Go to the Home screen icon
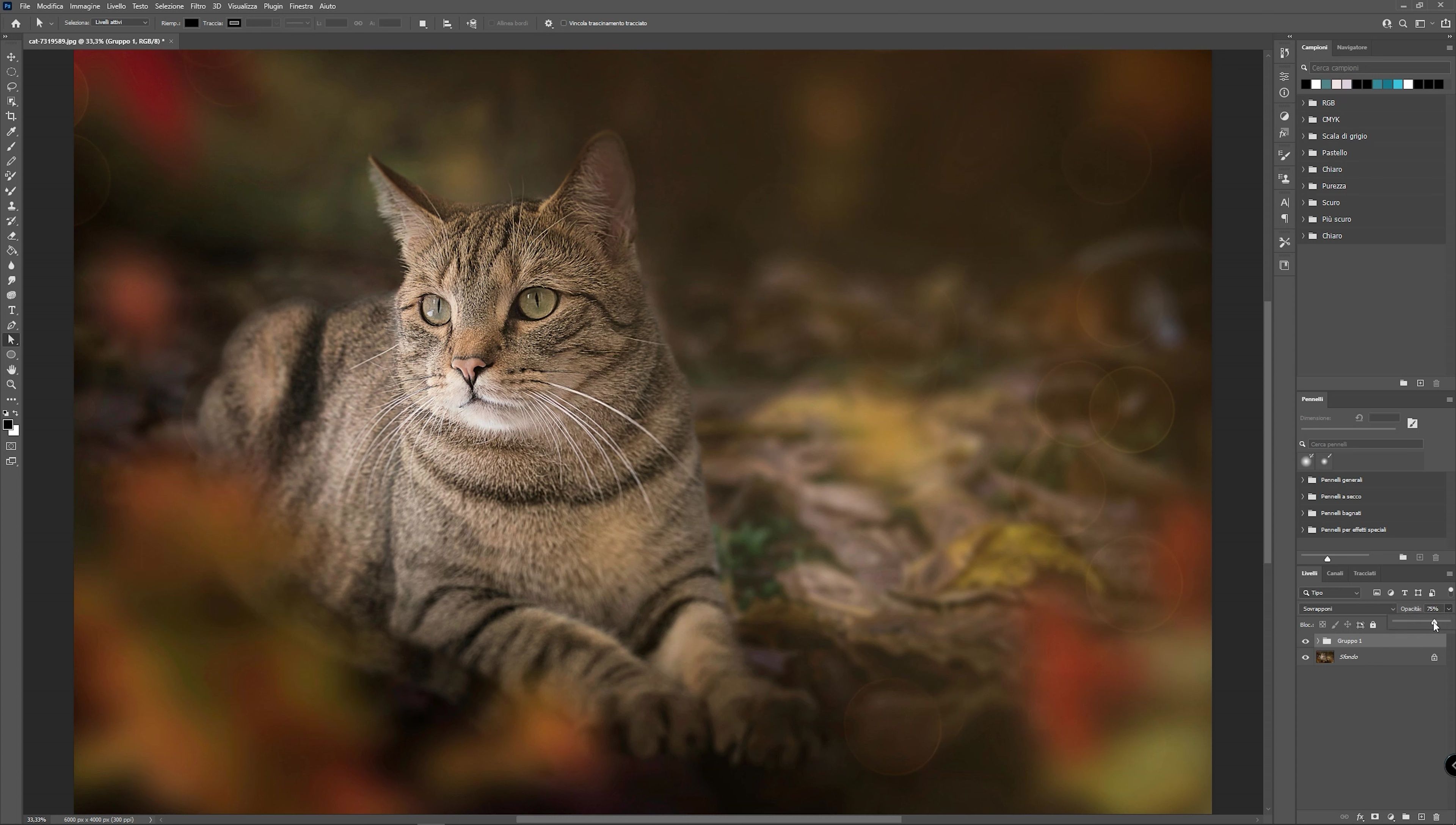The height and width of the screenshot is (825, 1456). 16,23
